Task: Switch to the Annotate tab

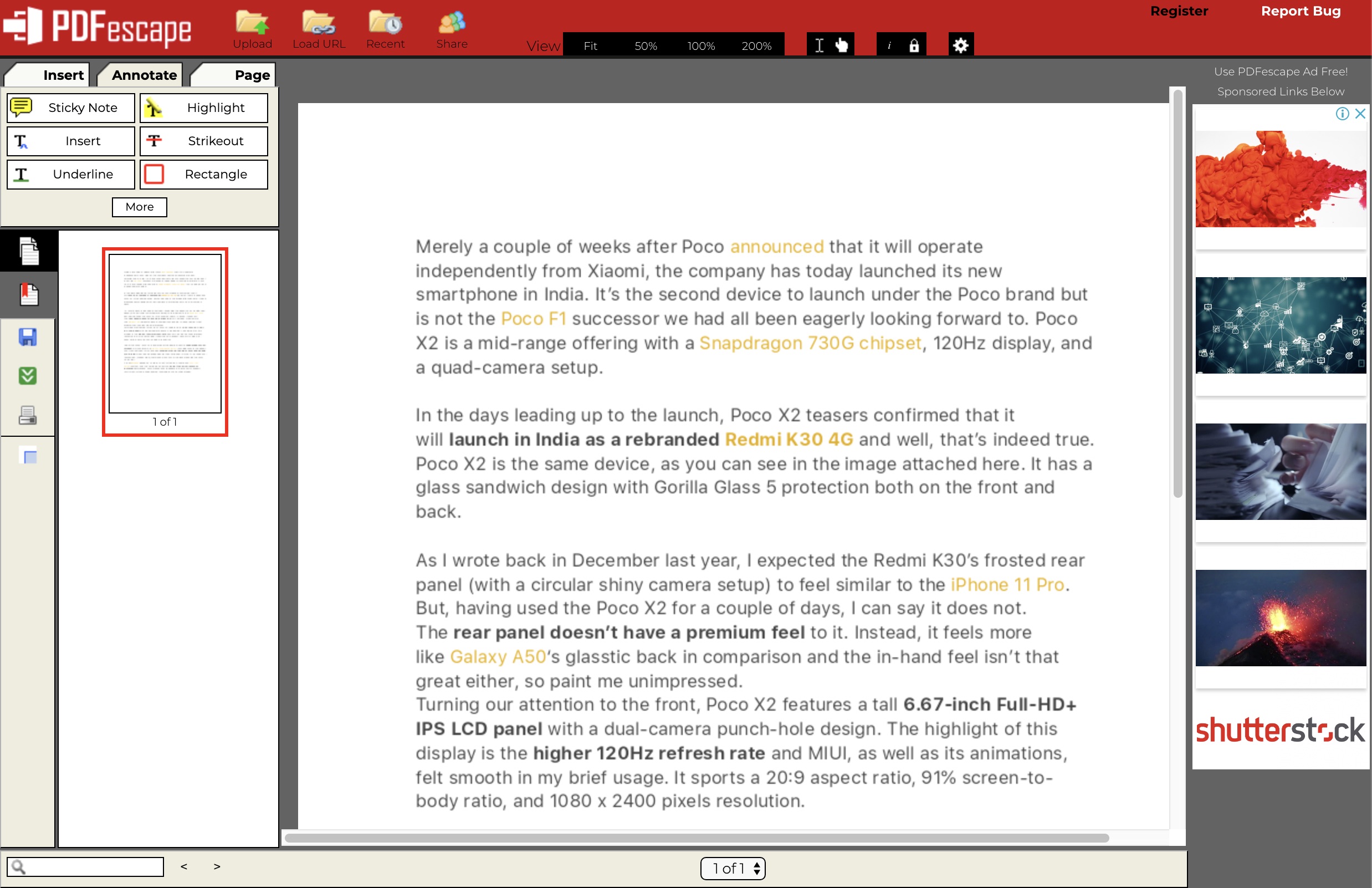Action: coord(144,74)
